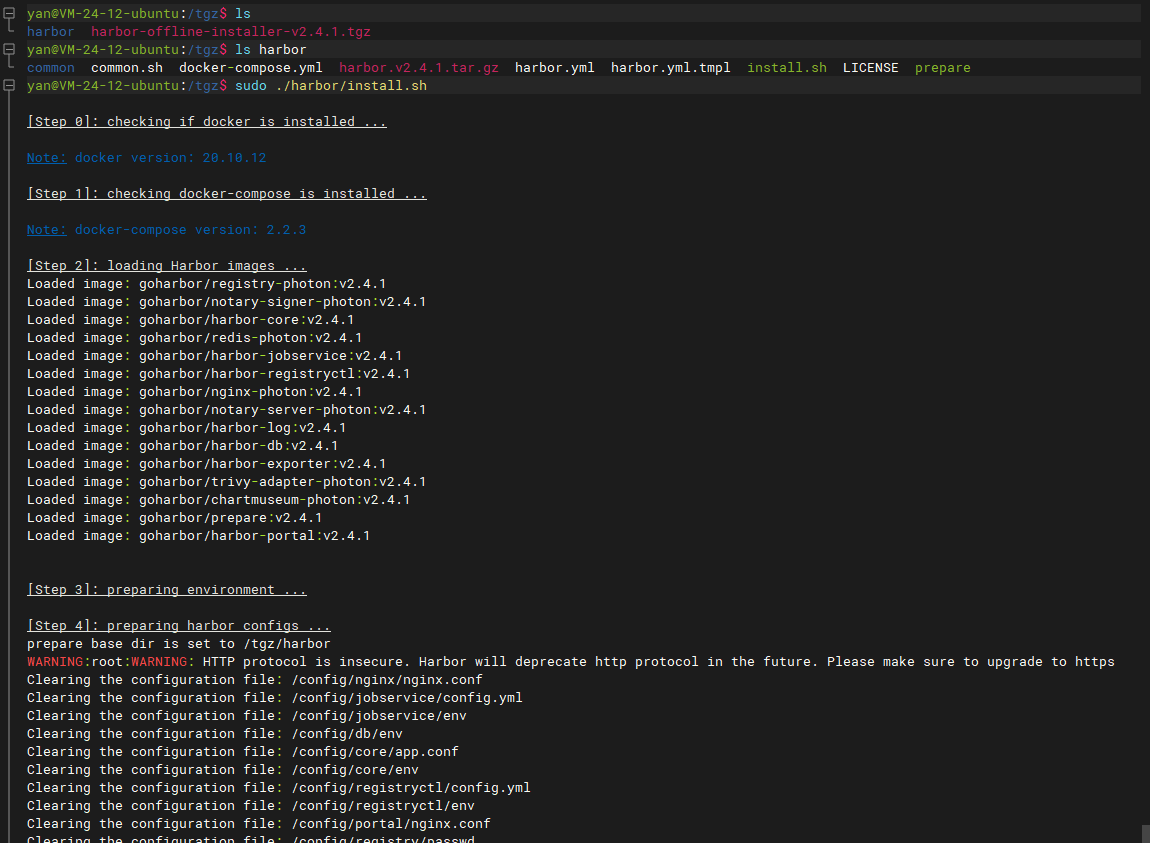1150x843 pixels.
Task: Click the goharbor/prepare:v2.4.1 line
Action: pos(175,517)
